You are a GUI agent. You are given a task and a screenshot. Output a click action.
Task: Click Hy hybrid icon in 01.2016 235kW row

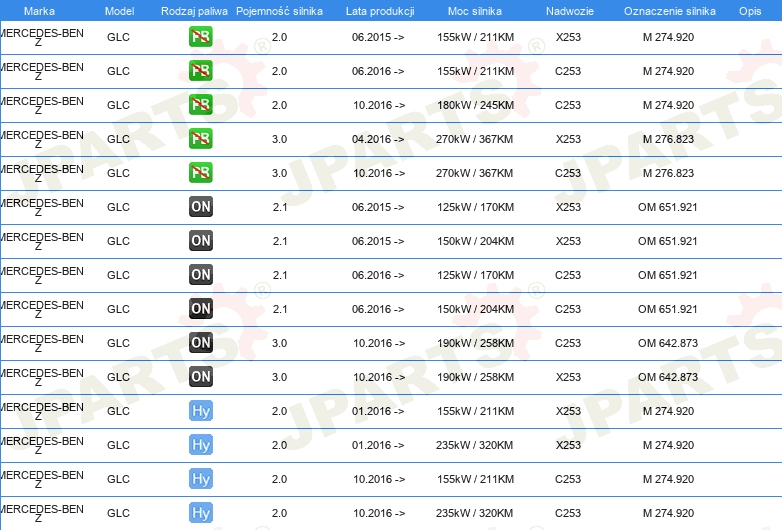click(200, 445)
